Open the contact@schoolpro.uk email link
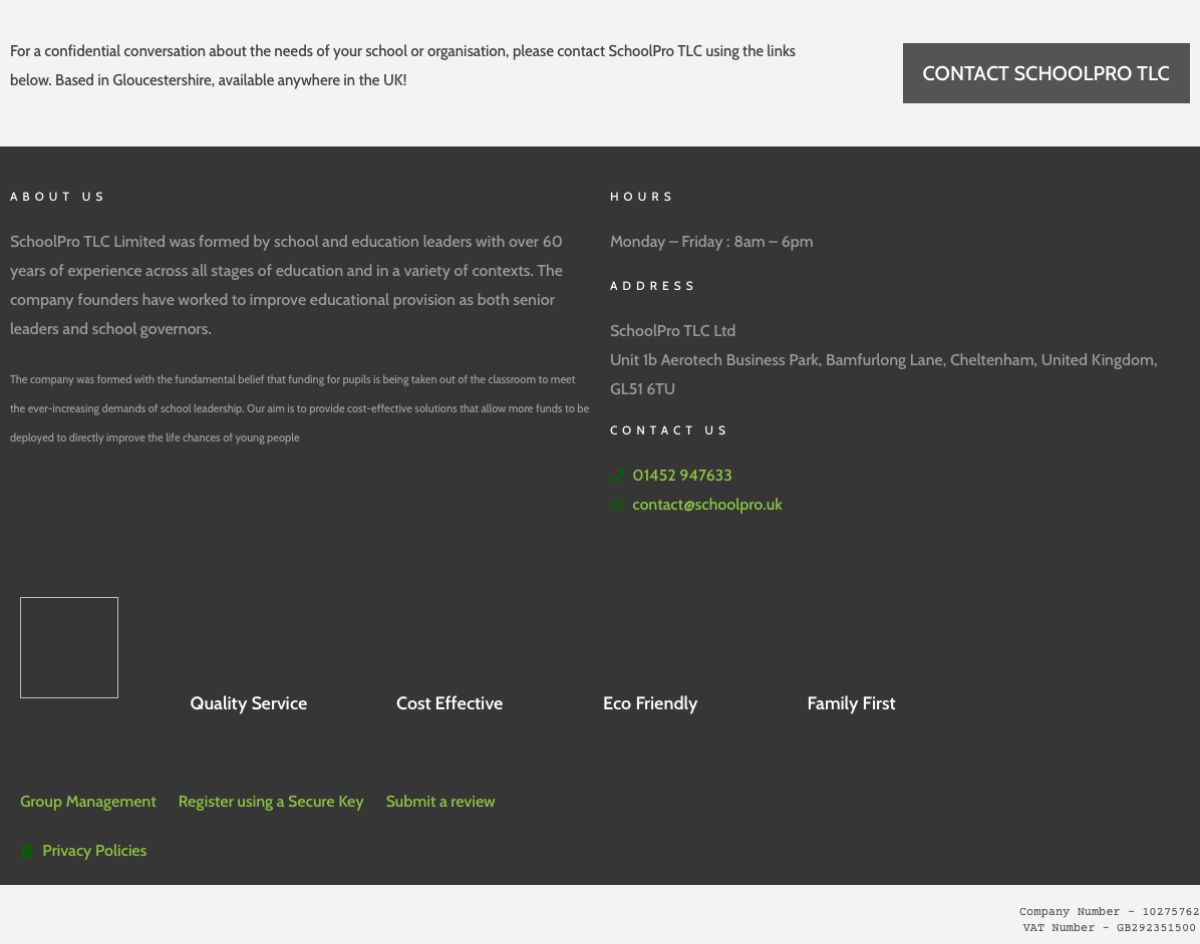Viewport: 1200px width, 944px height. click(x=707, y=504)
